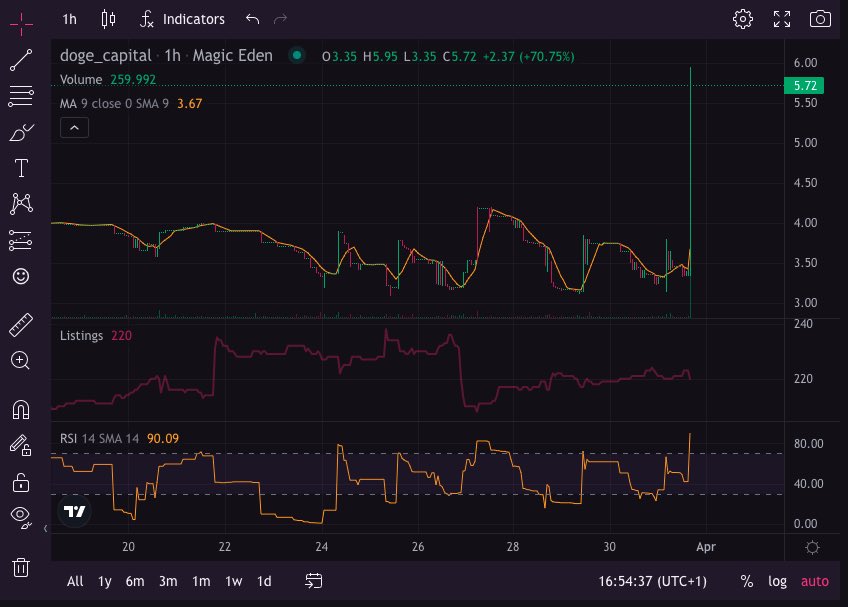Undo the last chart action

click(253, 19)
